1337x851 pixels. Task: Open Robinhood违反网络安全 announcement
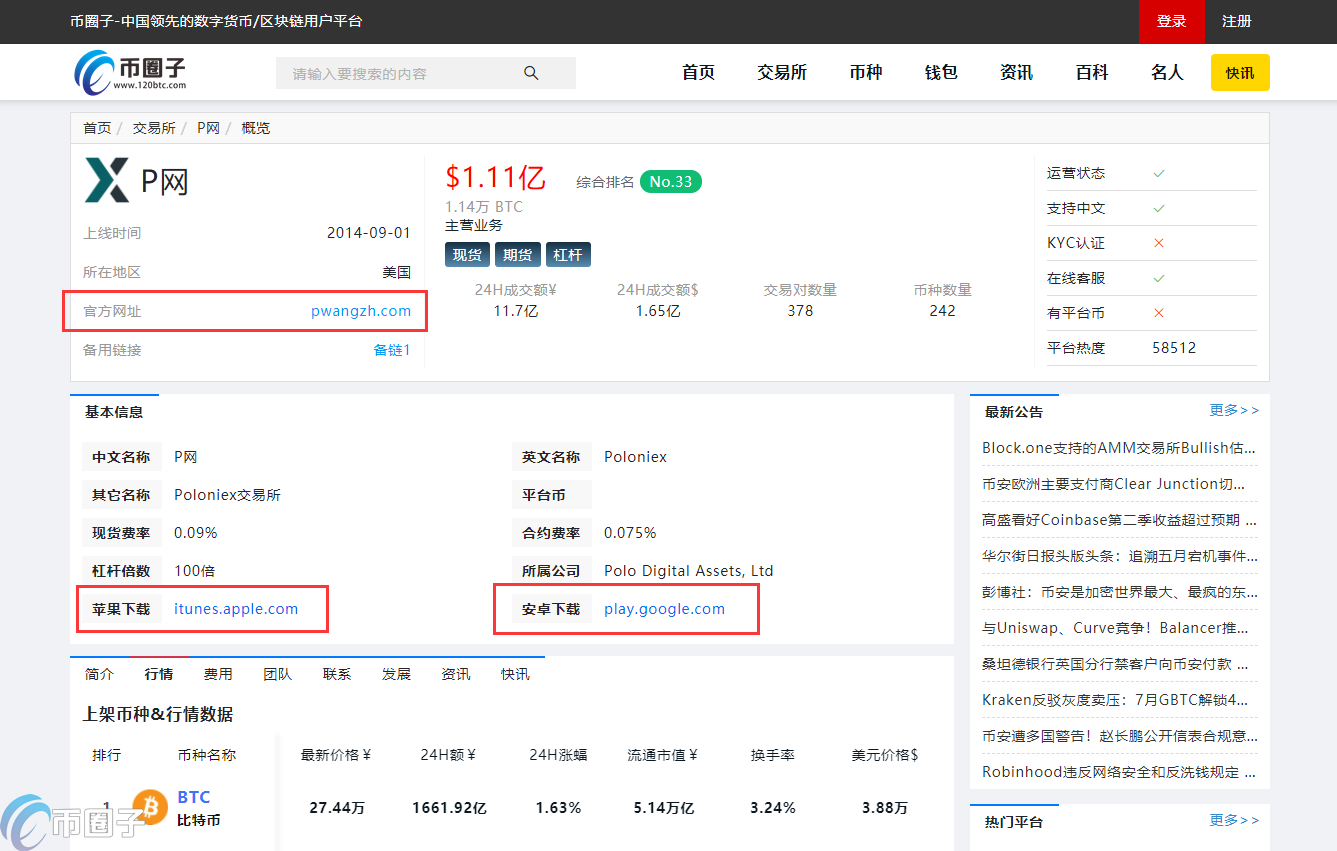(1120, 772)
